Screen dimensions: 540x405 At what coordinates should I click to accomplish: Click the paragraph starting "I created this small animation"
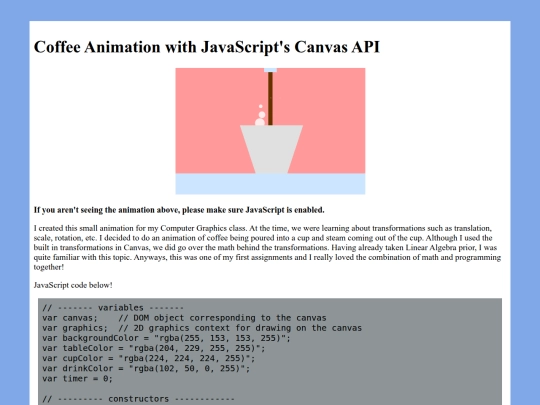[x=267, y=247]
